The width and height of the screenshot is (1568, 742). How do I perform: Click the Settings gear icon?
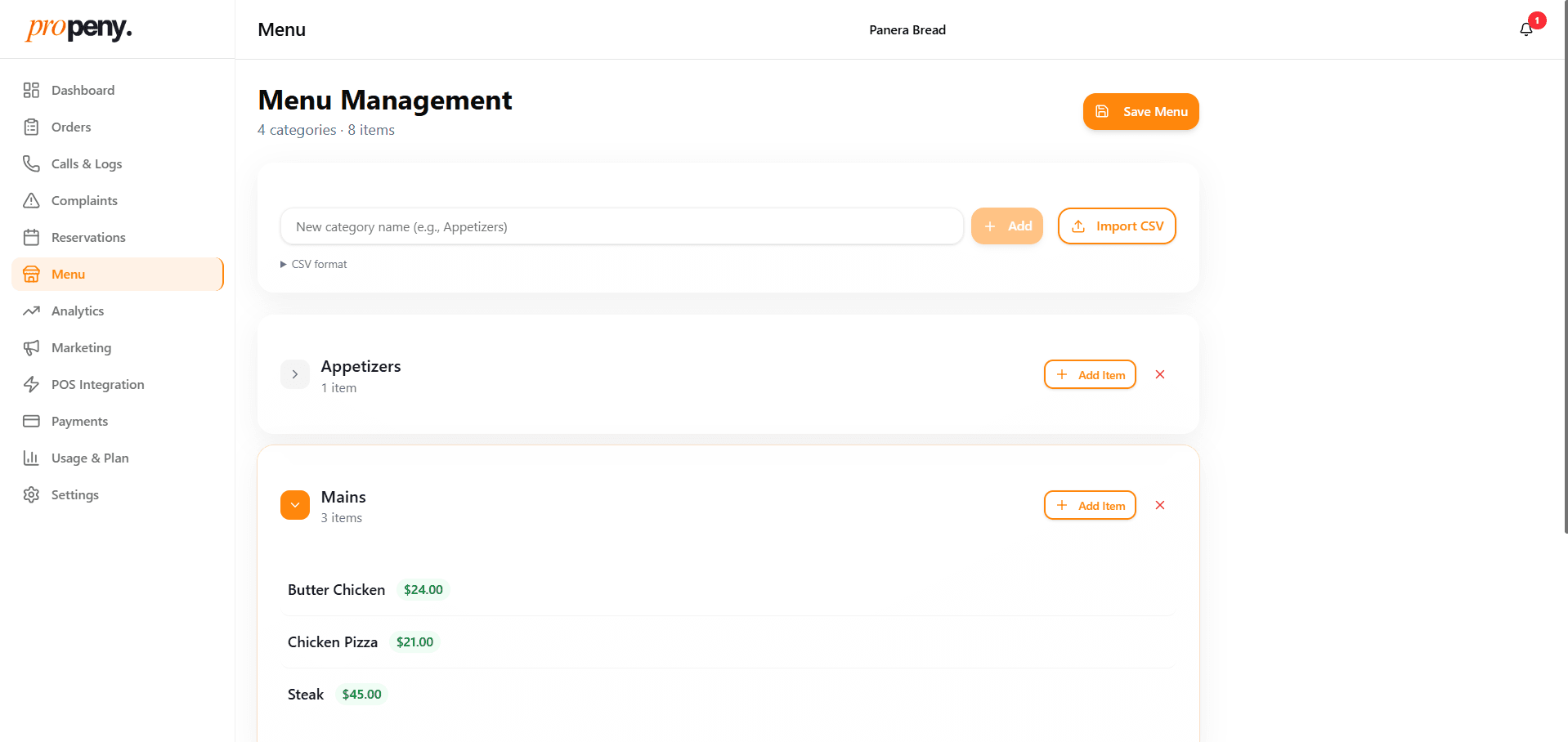tap(31, 494)
